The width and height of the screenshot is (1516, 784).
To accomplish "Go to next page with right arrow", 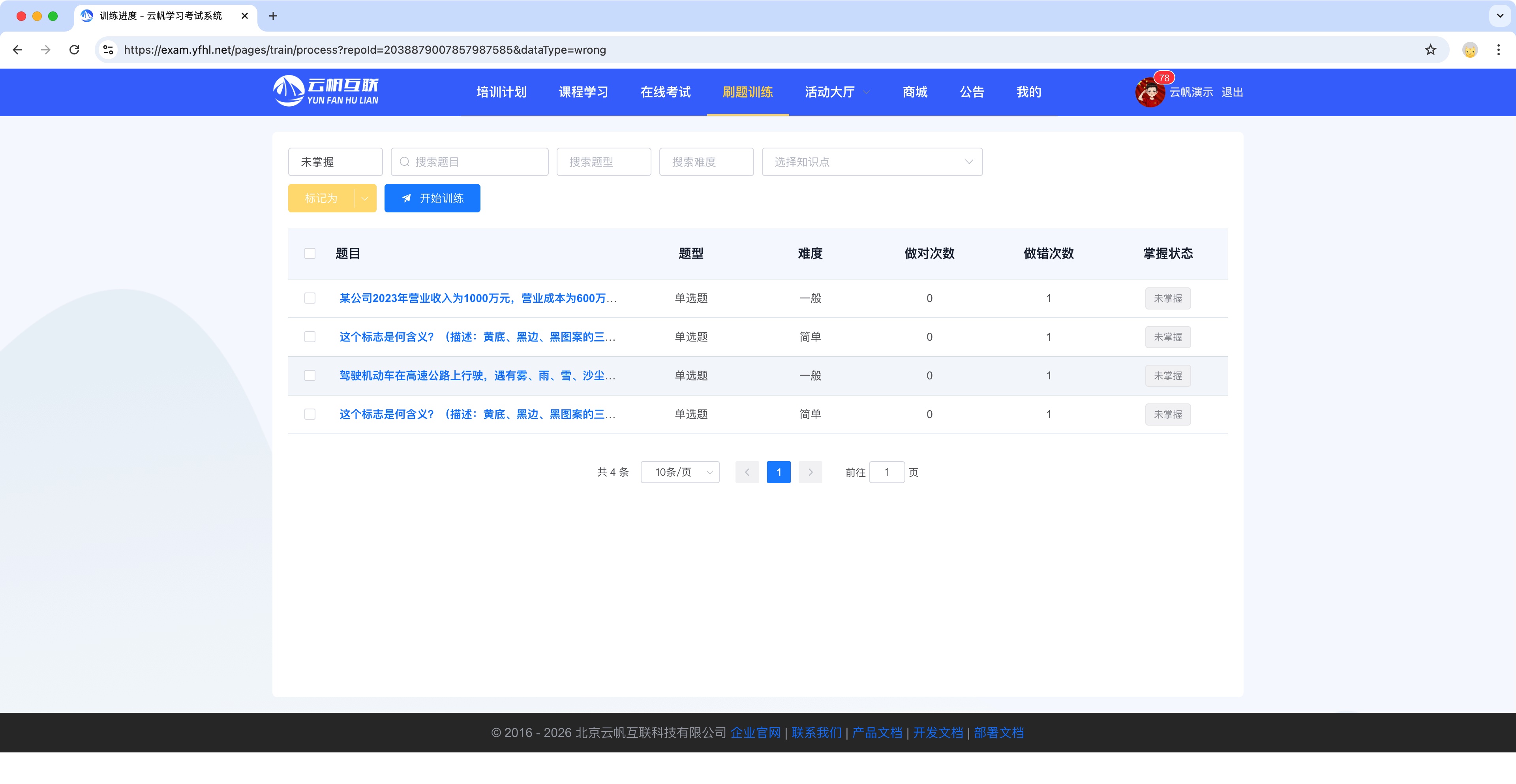I will 810,472.
